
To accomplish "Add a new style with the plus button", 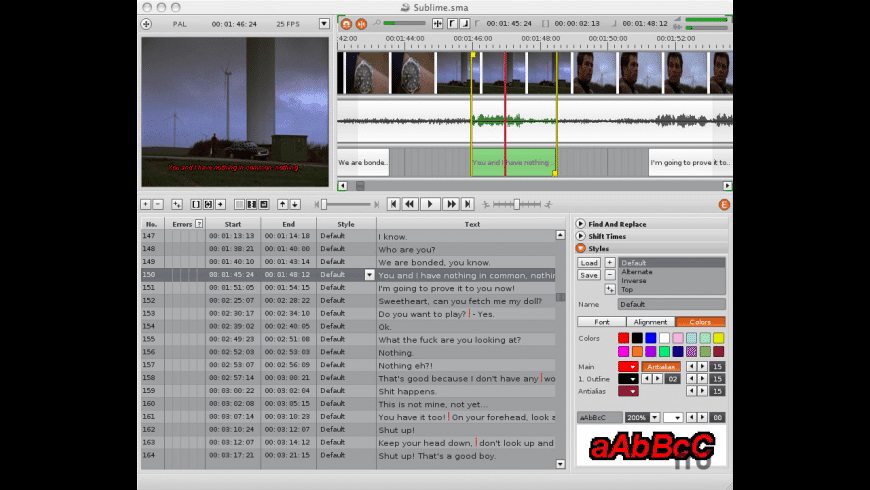I will pyautogui.click(x=609, y=262).
